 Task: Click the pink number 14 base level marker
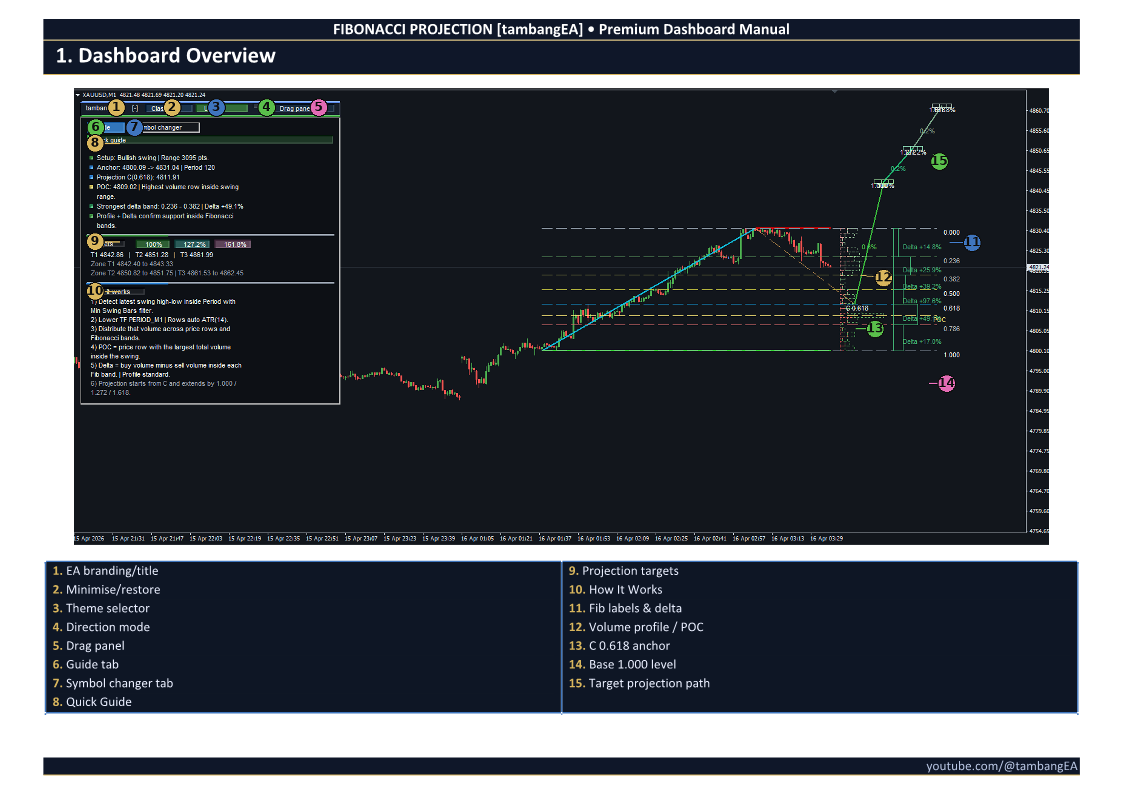tap(946, 383)
